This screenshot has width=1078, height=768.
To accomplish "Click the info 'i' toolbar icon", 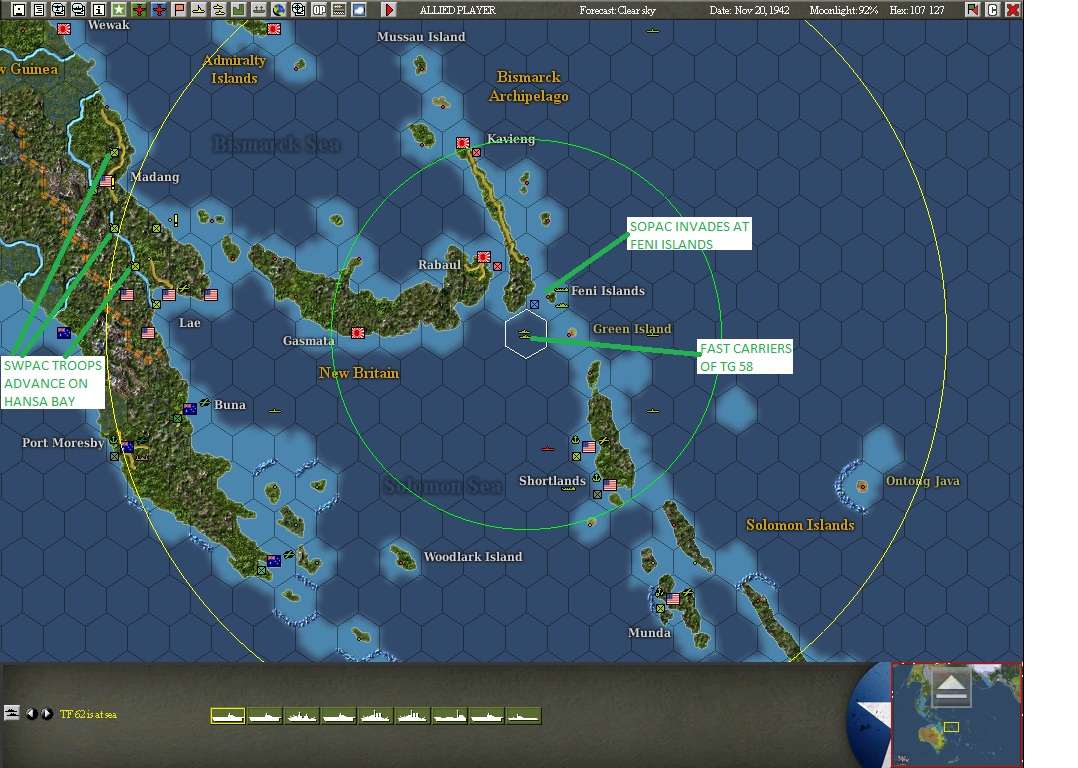I will (x=99, y=10).
